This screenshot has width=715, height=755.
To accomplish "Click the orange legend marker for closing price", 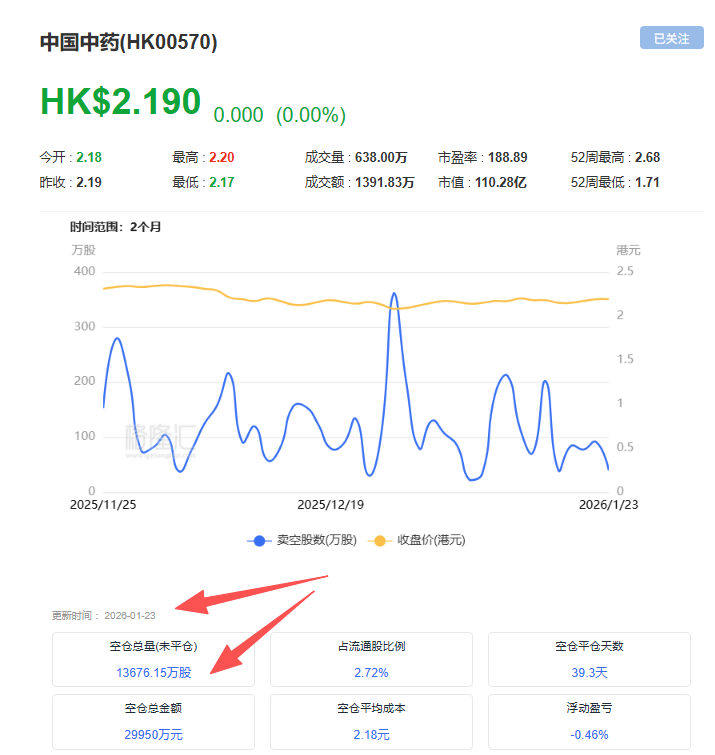I will tap(379, 541).
